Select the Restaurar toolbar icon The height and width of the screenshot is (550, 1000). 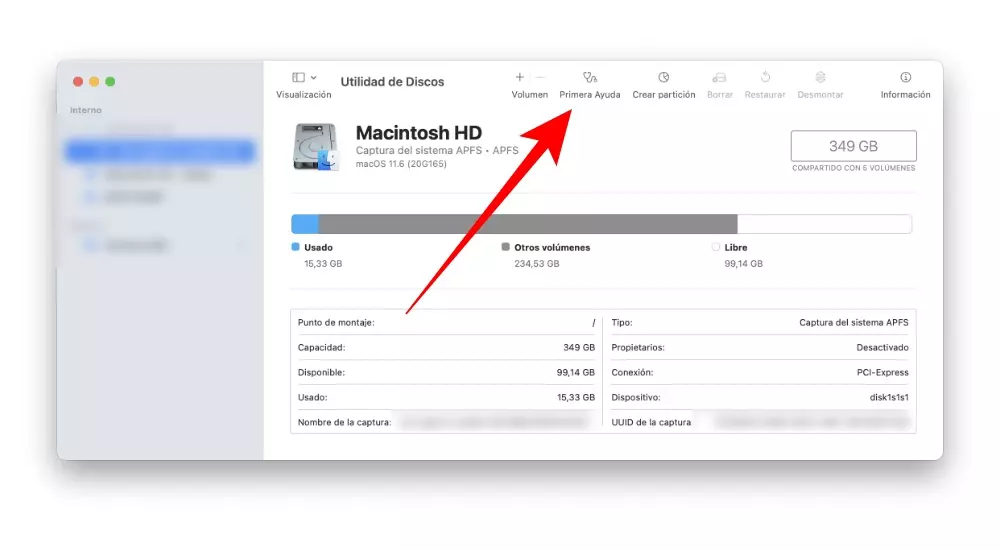click(765, 78)
